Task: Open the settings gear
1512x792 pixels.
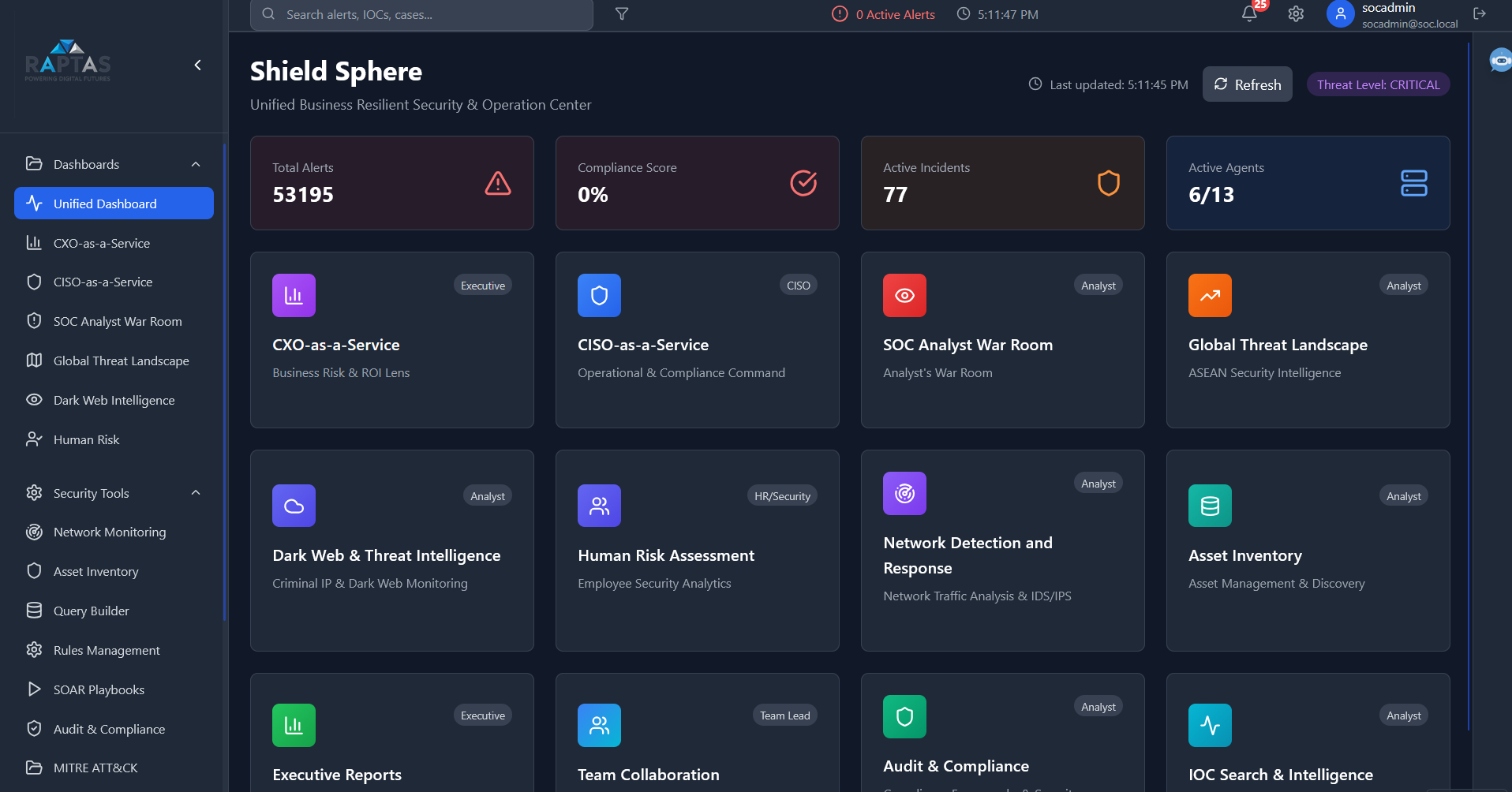Action: click(x=1296, y=14)
